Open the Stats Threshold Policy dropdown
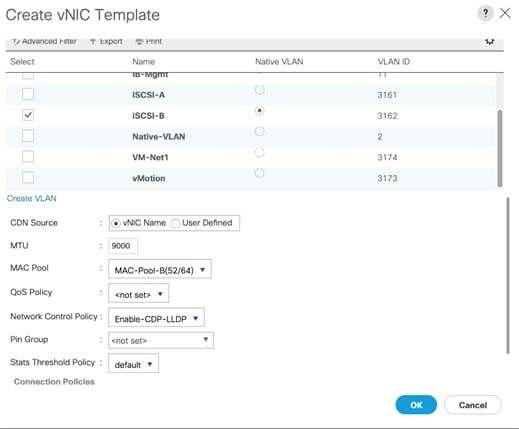Screen dimensions: 519x429 tap(133, 364)
